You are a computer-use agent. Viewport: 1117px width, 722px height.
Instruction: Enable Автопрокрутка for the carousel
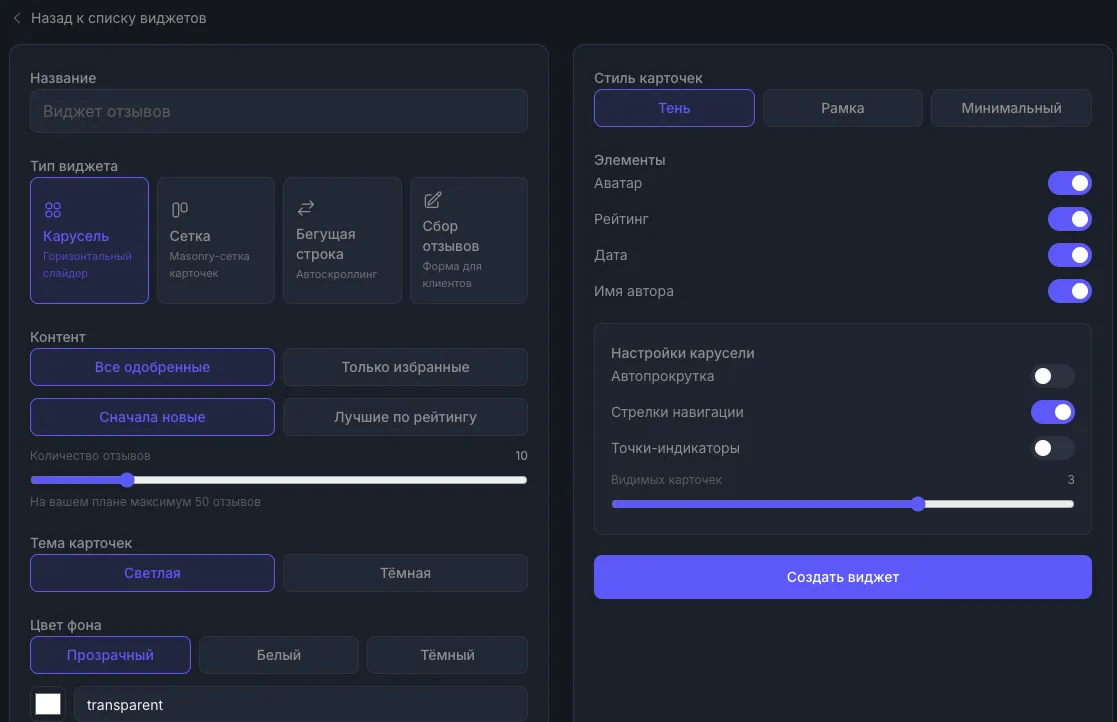1052,376
